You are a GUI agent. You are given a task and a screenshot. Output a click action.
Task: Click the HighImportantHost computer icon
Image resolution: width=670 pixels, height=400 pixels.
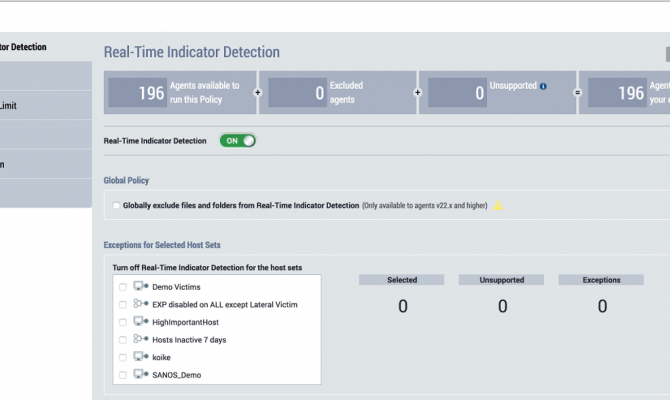(140, 322)
